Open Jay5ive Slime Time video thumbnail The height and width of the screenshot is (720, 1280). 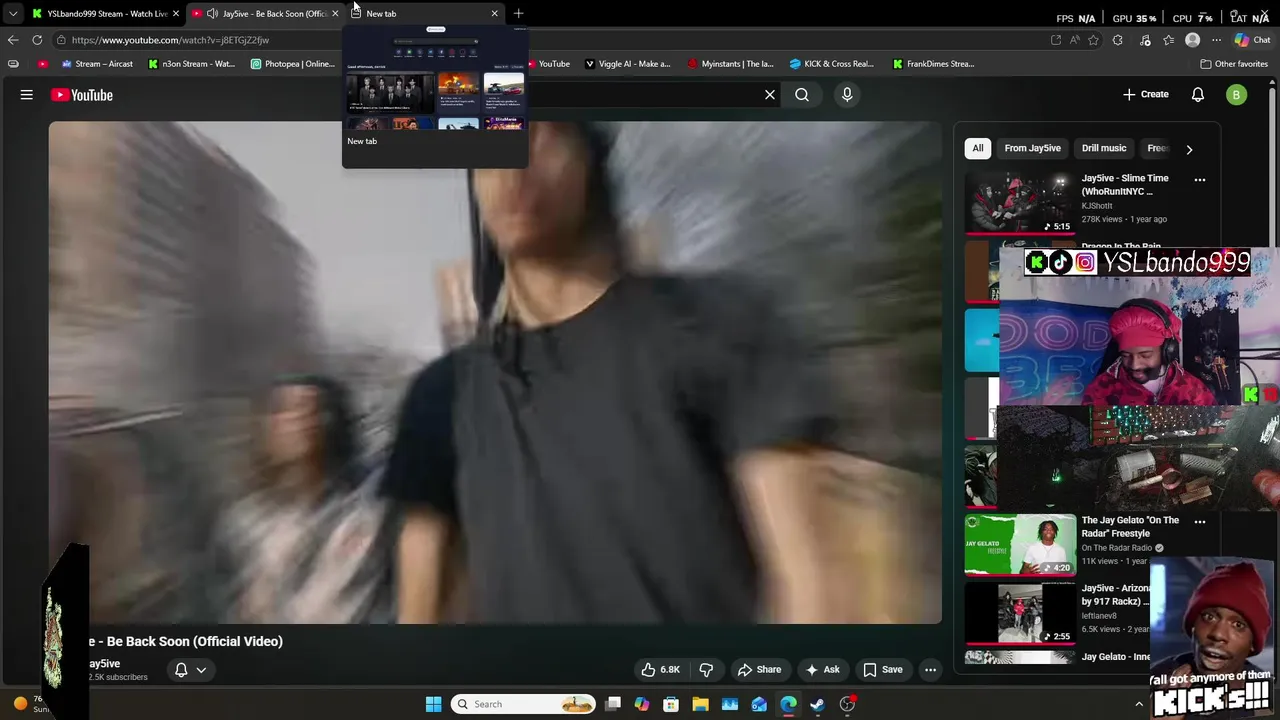[1020, 203]
